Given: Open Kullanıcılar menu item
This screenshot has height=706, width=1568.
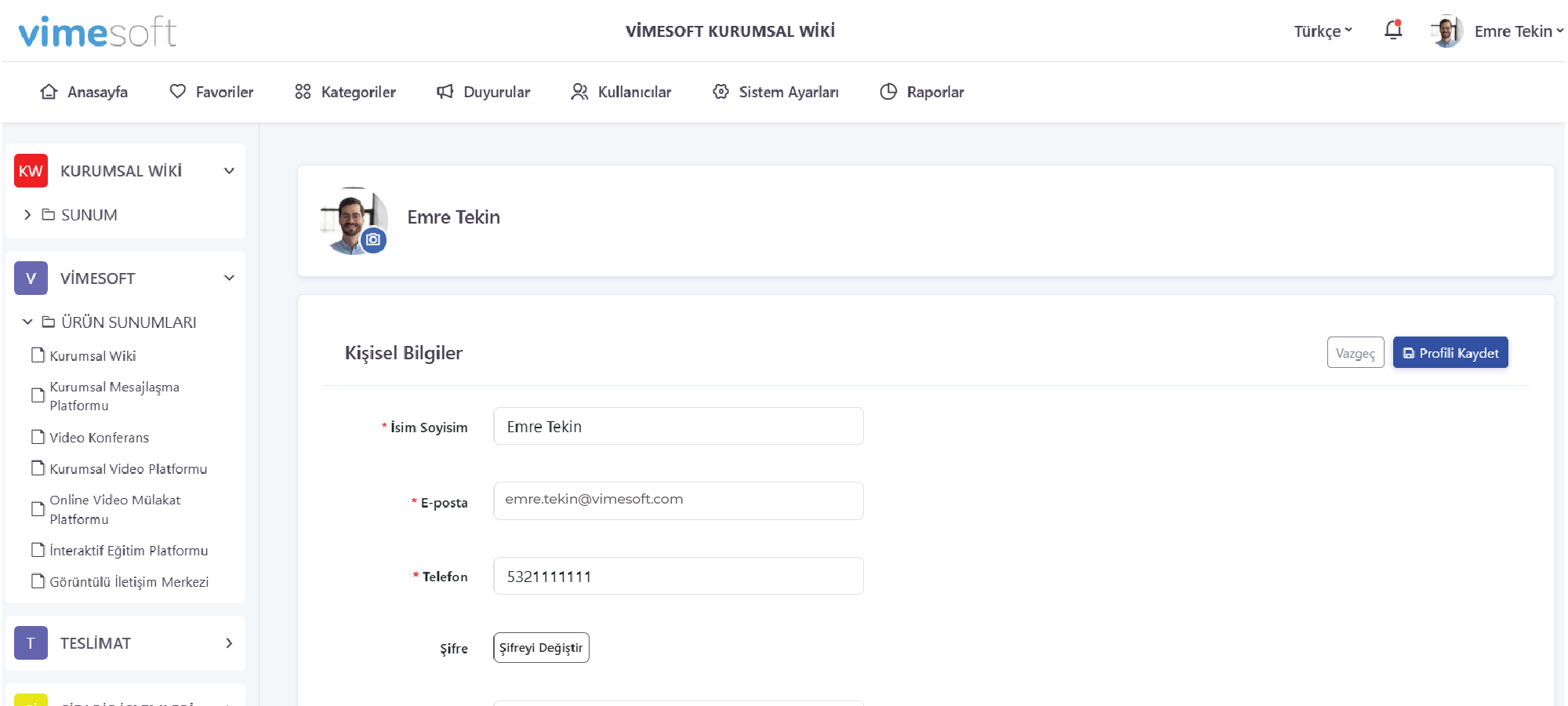Looking at the screenshot, I should (621, 92).
